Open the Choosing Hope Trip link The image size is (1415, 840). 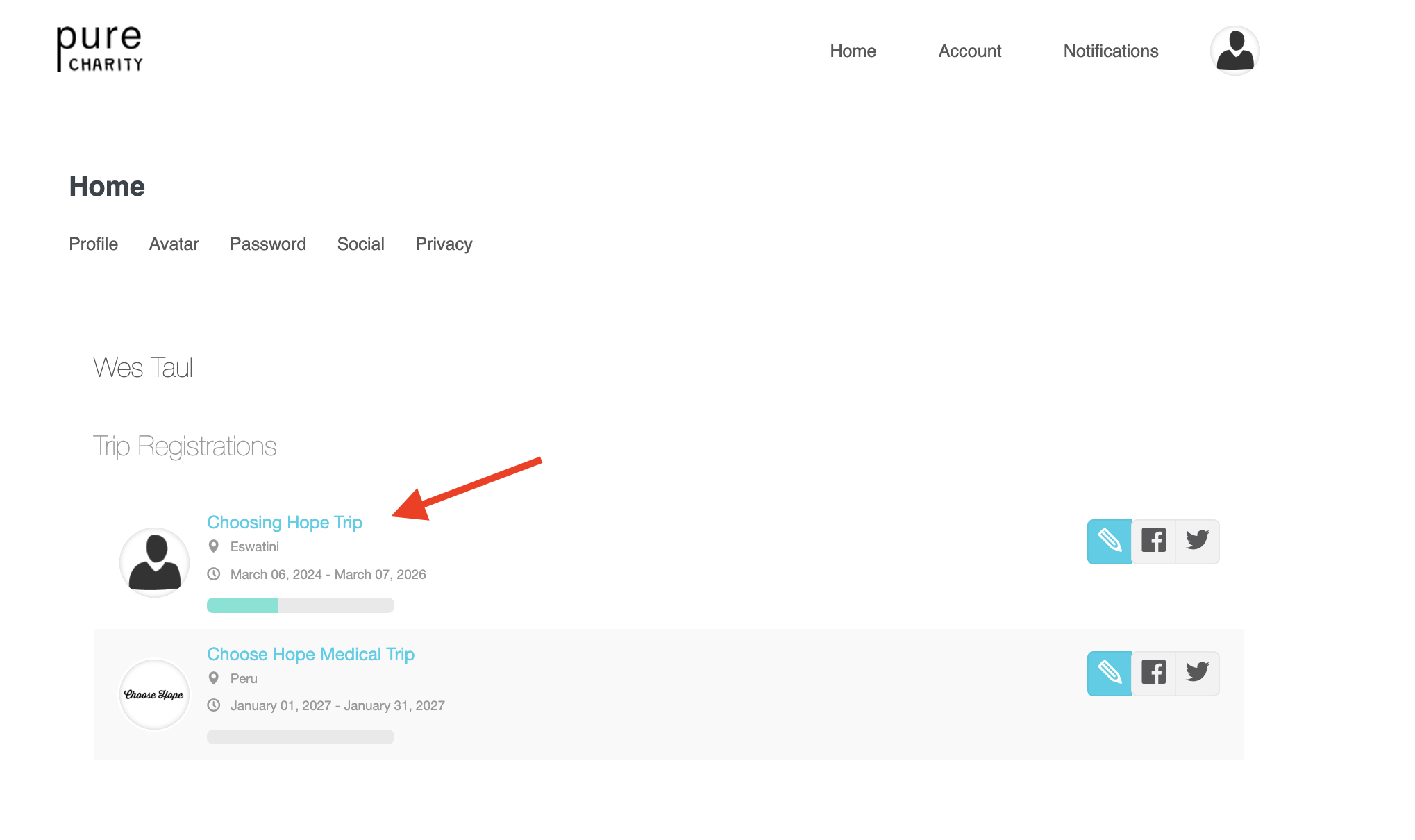pyautogui.click(x=285, y=522)
